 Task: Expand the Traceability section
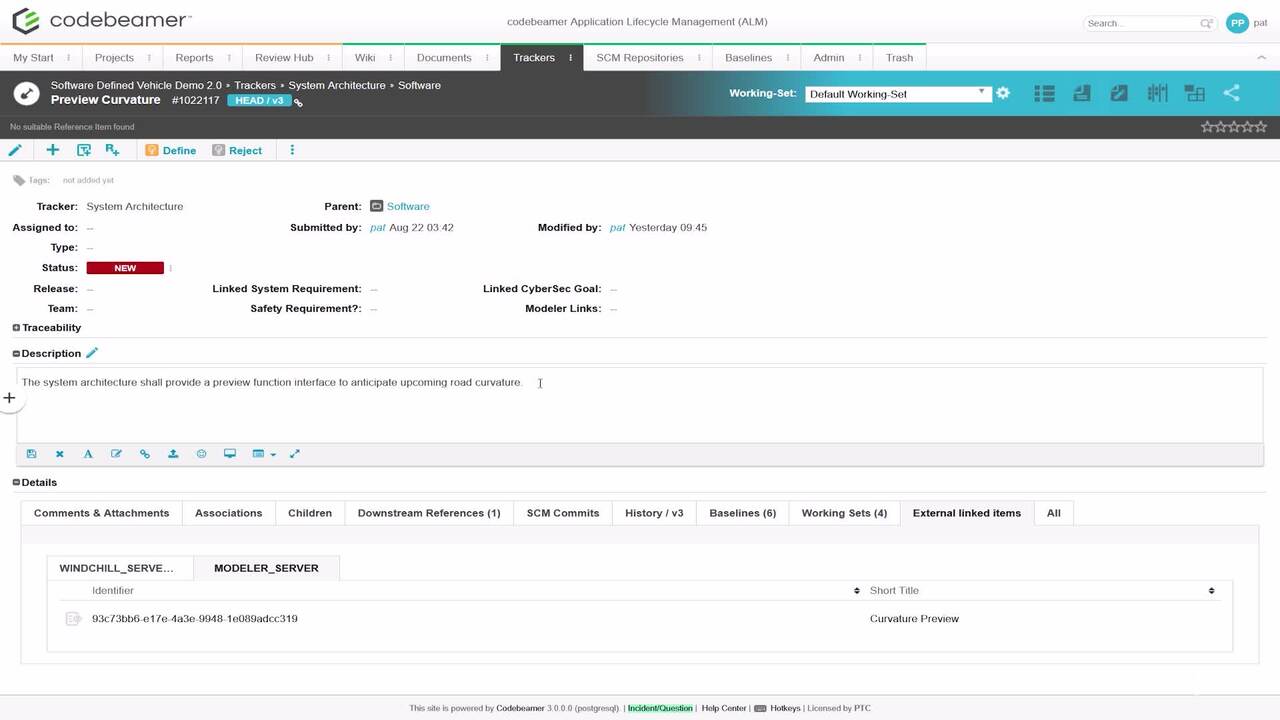pyautogui.click(x=16, y=328)
